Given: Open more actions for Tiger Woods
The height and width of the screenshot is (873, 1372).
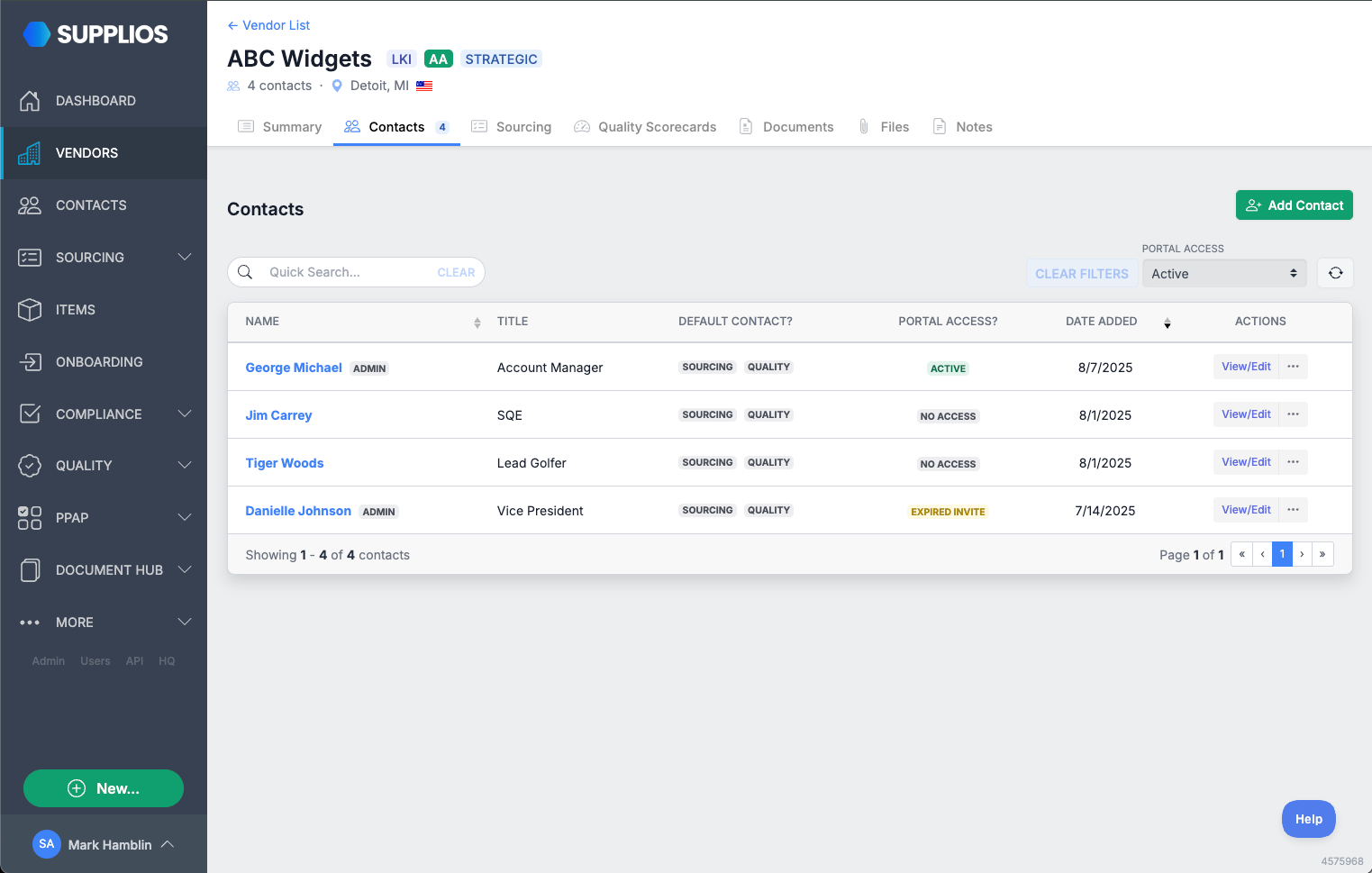Looking at the screenshot, I should 1293,462.
